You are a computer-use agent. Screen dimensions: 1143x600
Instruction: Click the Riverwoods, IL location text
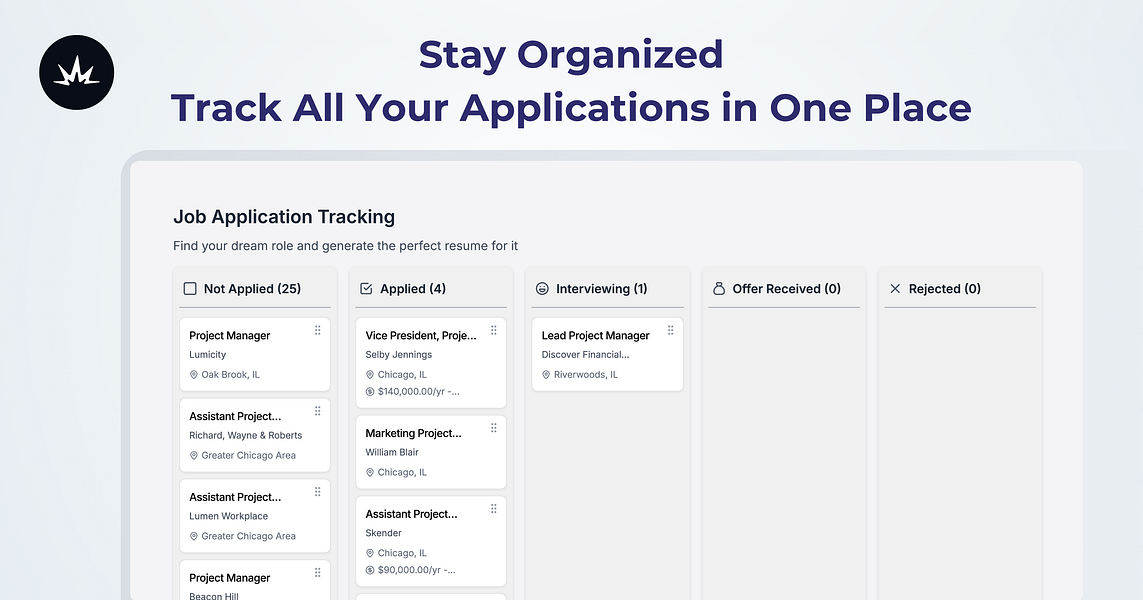pos(586,375)
